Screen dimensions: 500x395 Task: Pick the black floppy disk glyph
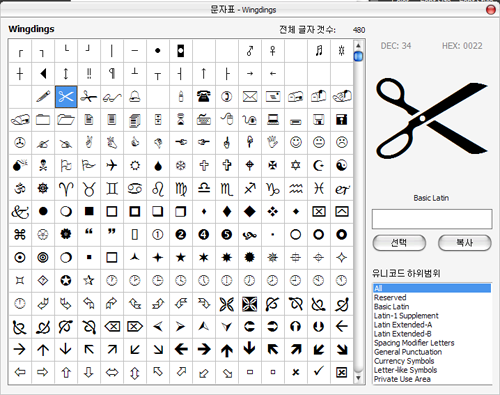click(x=342, y=120)
